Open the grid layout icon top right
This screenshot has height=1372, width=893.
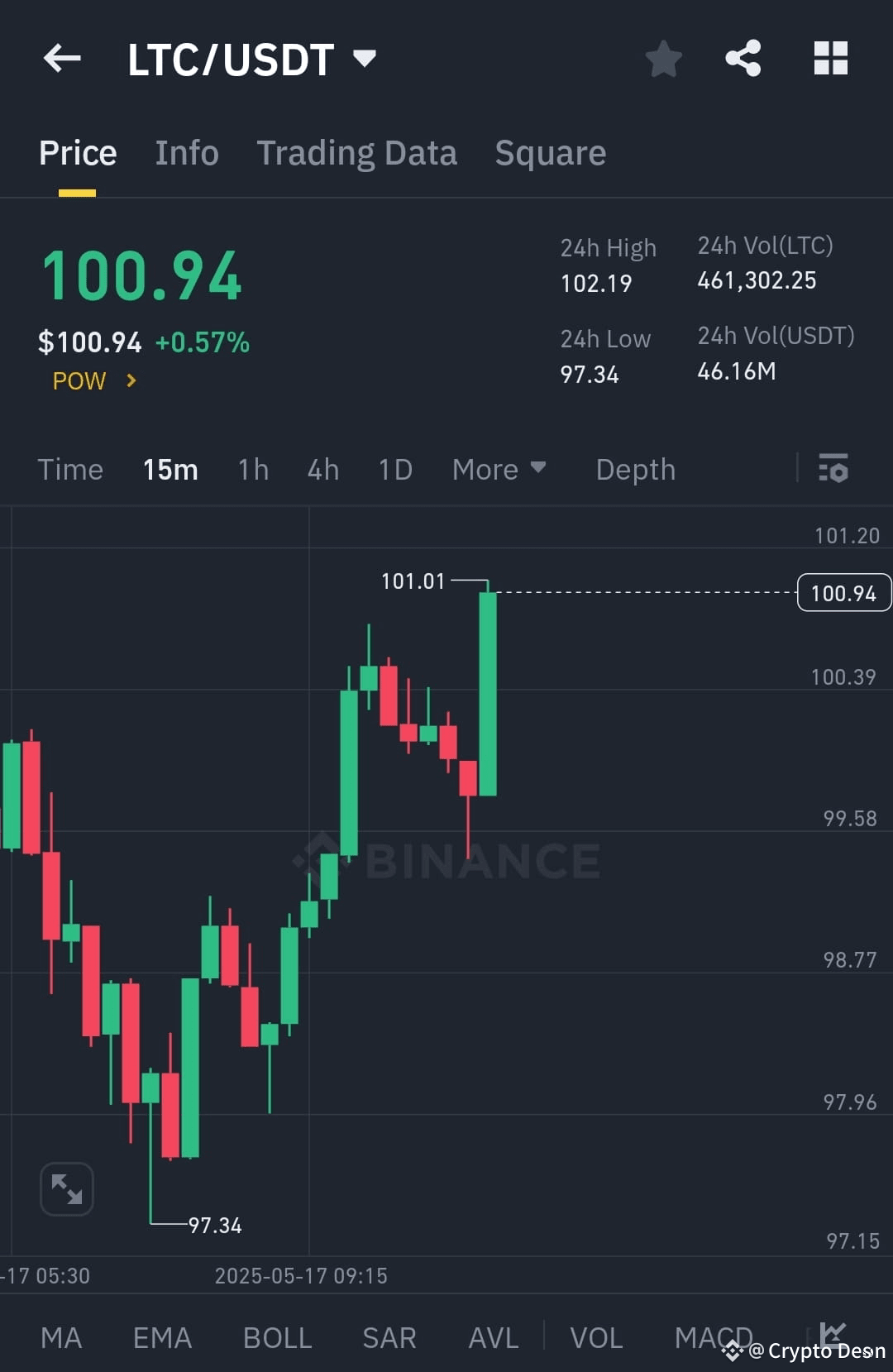[830, 58]
